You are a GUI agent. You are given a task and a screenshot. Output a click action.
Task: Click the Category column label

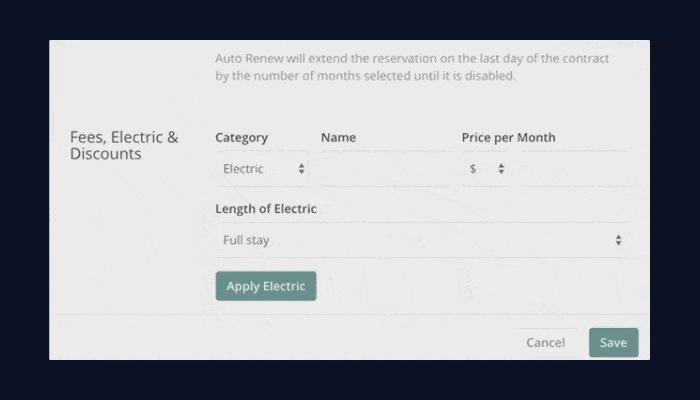coord(242,138)
